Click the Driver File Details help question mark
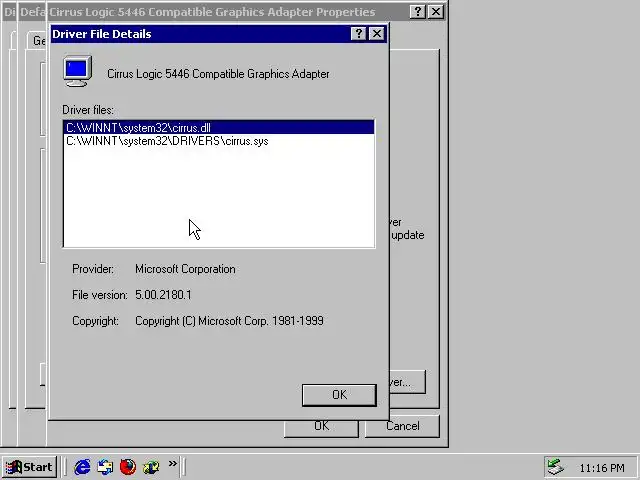Image resolution: width=640 pixels, height=480 pixels. point(358,34)
